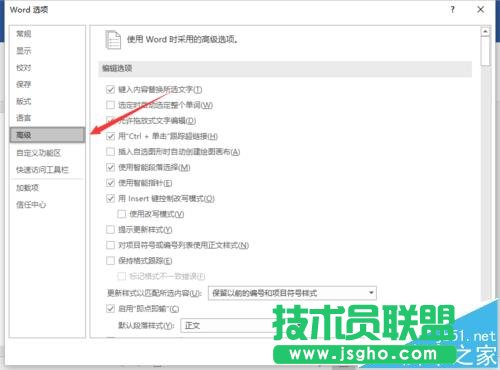This screenshot has height=370, width=500.
Task: Open the 保存 options page
Action: (x=24, y=84)
